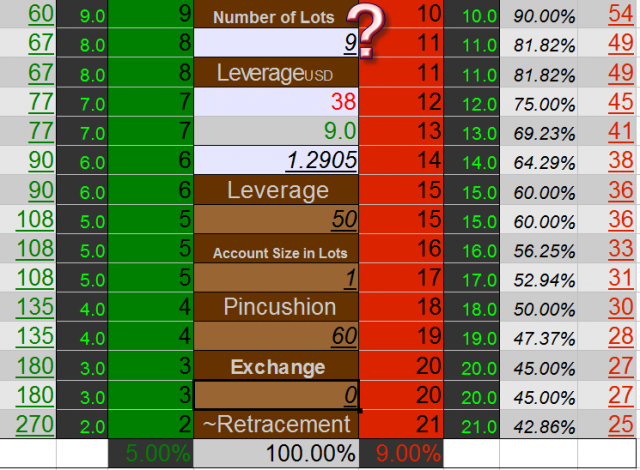Select the green 16.0 cell
The image size is (640, 470).
coord(471,248)
